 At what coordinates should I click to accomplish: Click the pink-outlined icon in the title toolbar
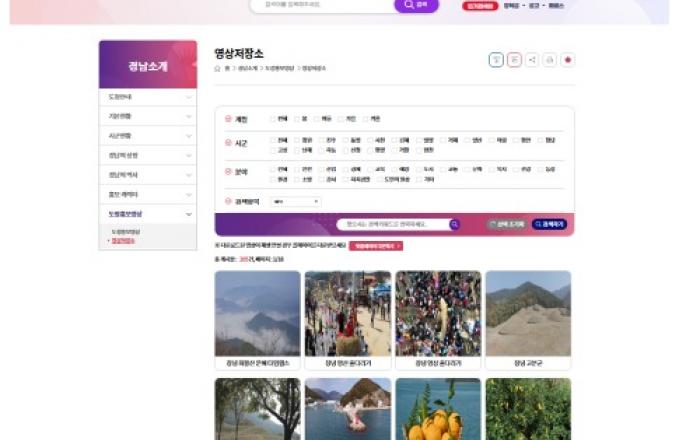coord(514,60)
